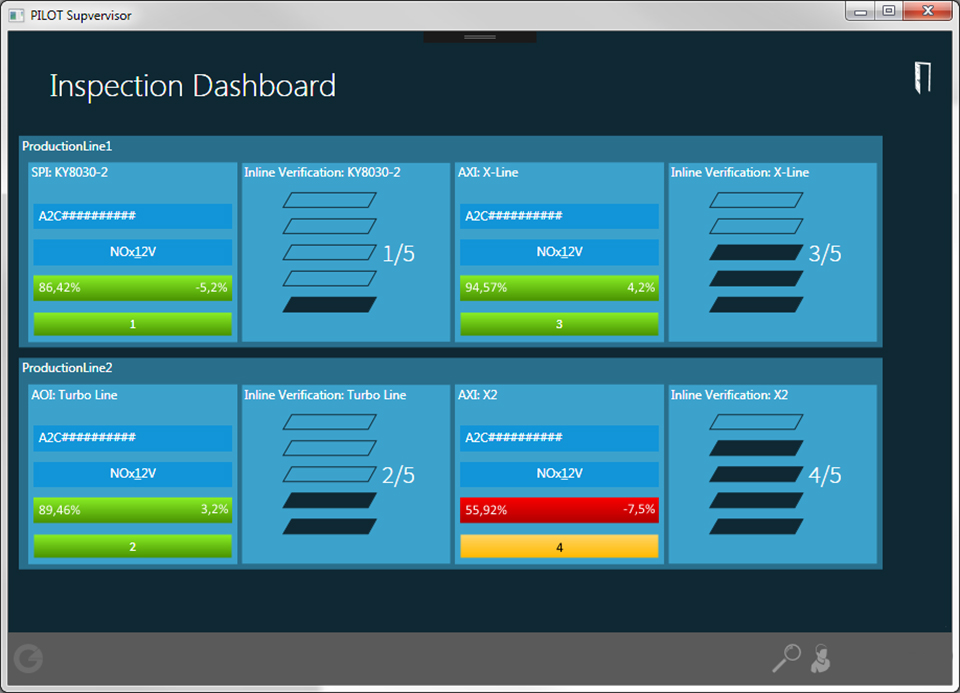Click the exit door icon
960x693 pixels.
click(922, 78)
